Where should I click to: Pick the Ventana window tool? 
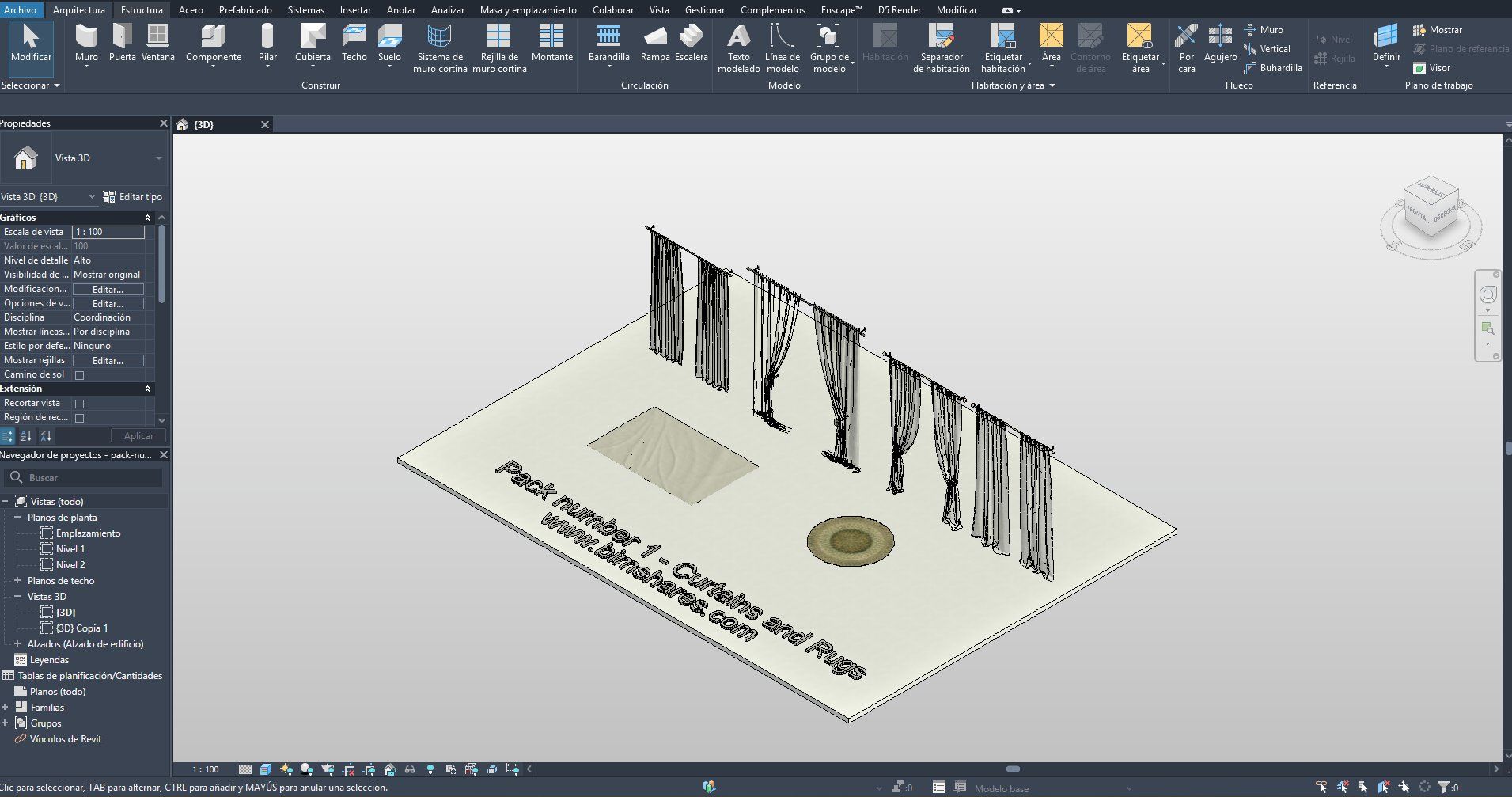tap(158, 44)
